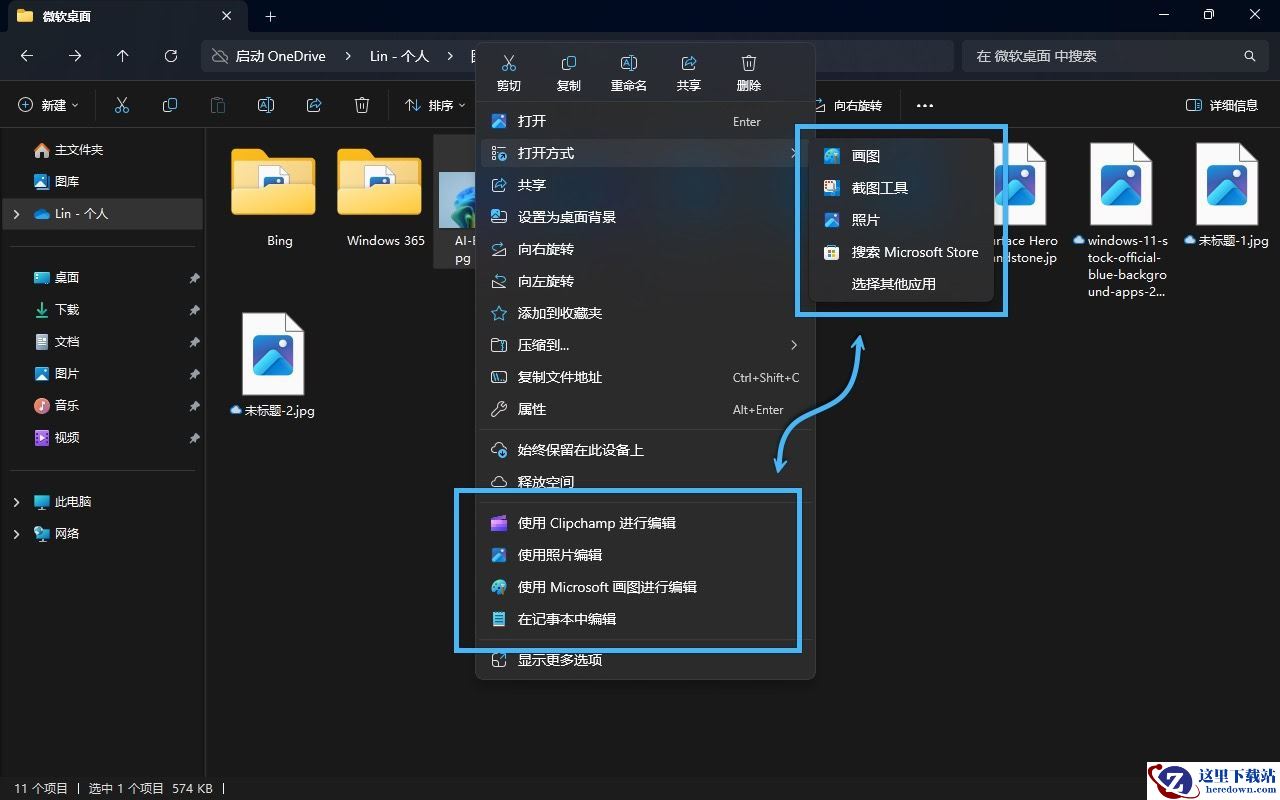
Task: Click the toolbar Share icon
Action: [x=314, y=105]
